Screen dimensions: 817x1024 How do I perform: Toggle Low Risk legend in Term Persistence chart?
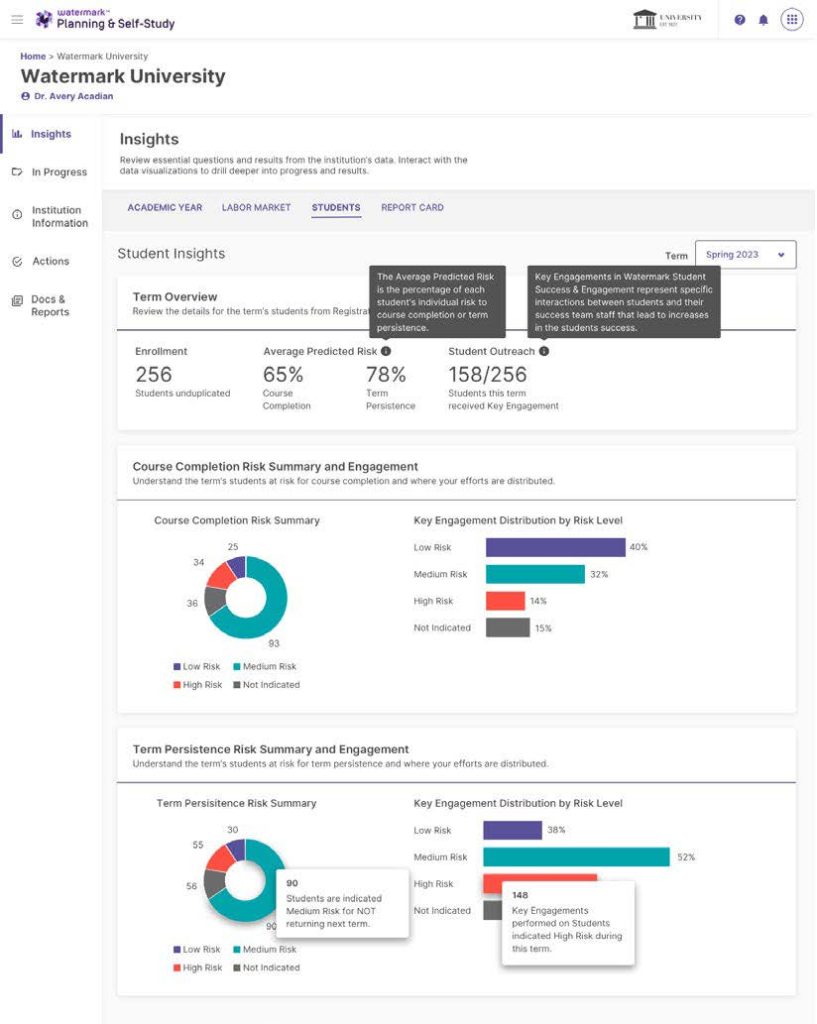pos(197,950)
